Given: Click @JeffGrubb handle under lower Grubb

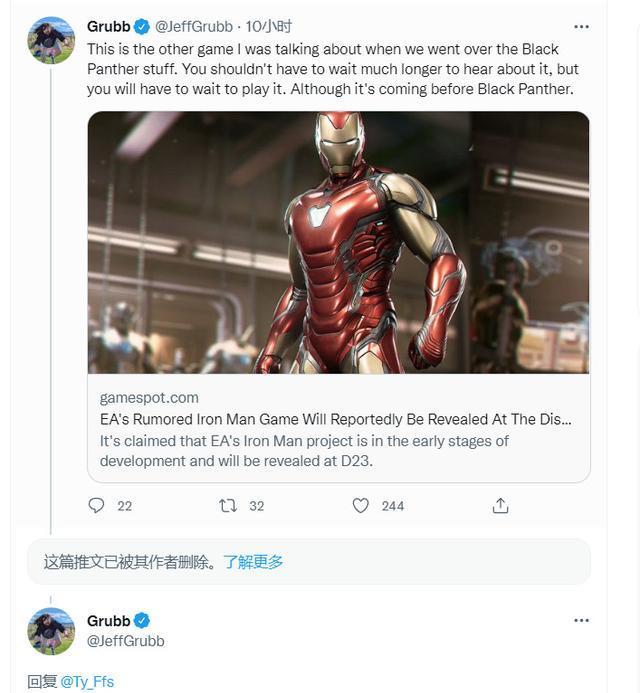Looking at the screenshot, I should click(126, 641).
